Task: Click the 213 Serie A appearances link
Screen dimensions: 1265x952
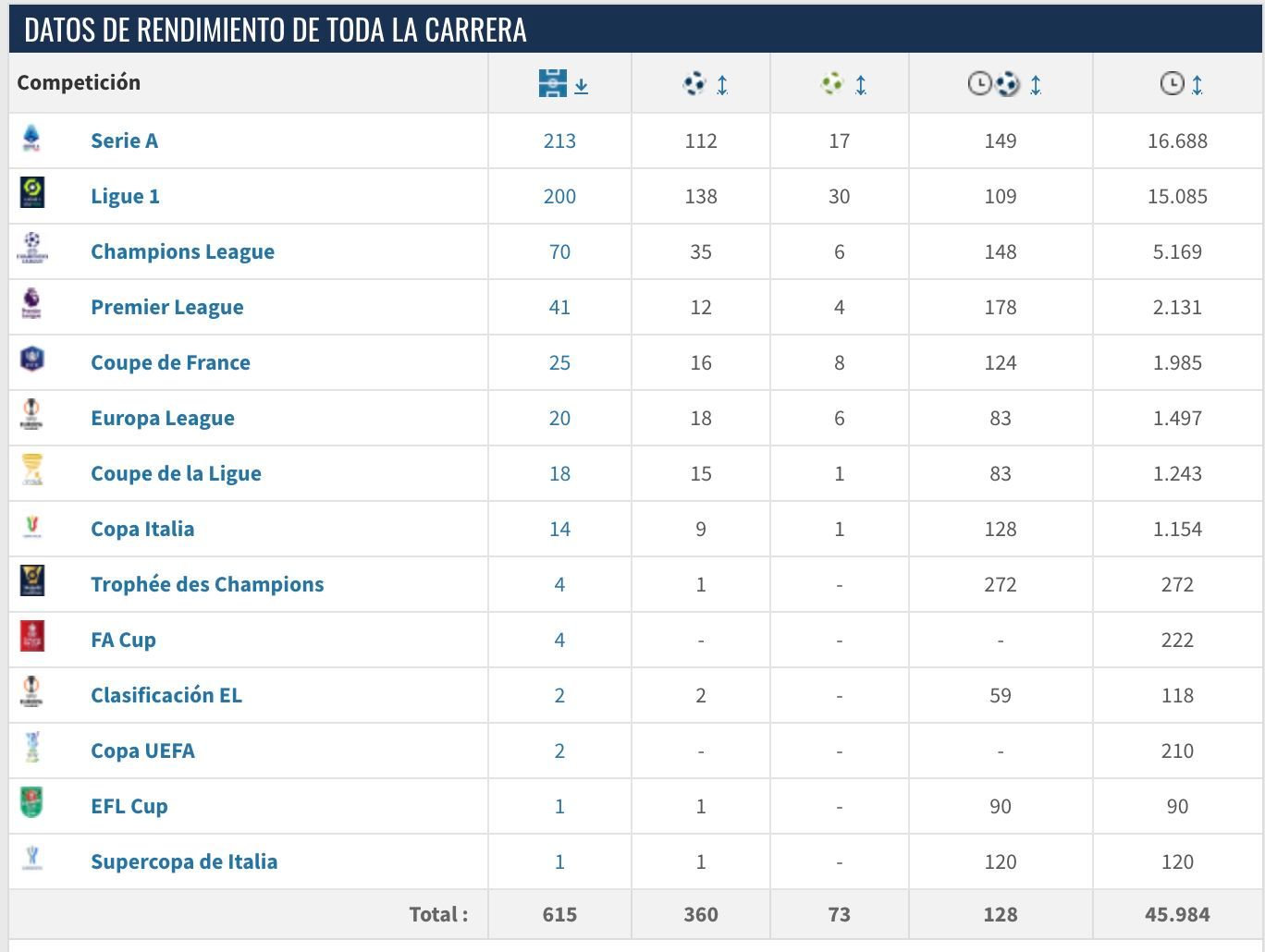Action: tap(559, 140)
